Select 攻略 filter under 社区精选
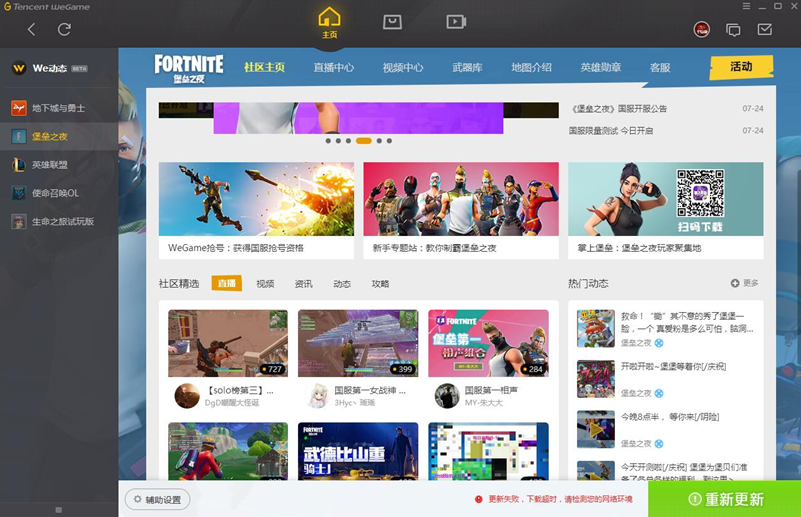 [x=380, y=284]
